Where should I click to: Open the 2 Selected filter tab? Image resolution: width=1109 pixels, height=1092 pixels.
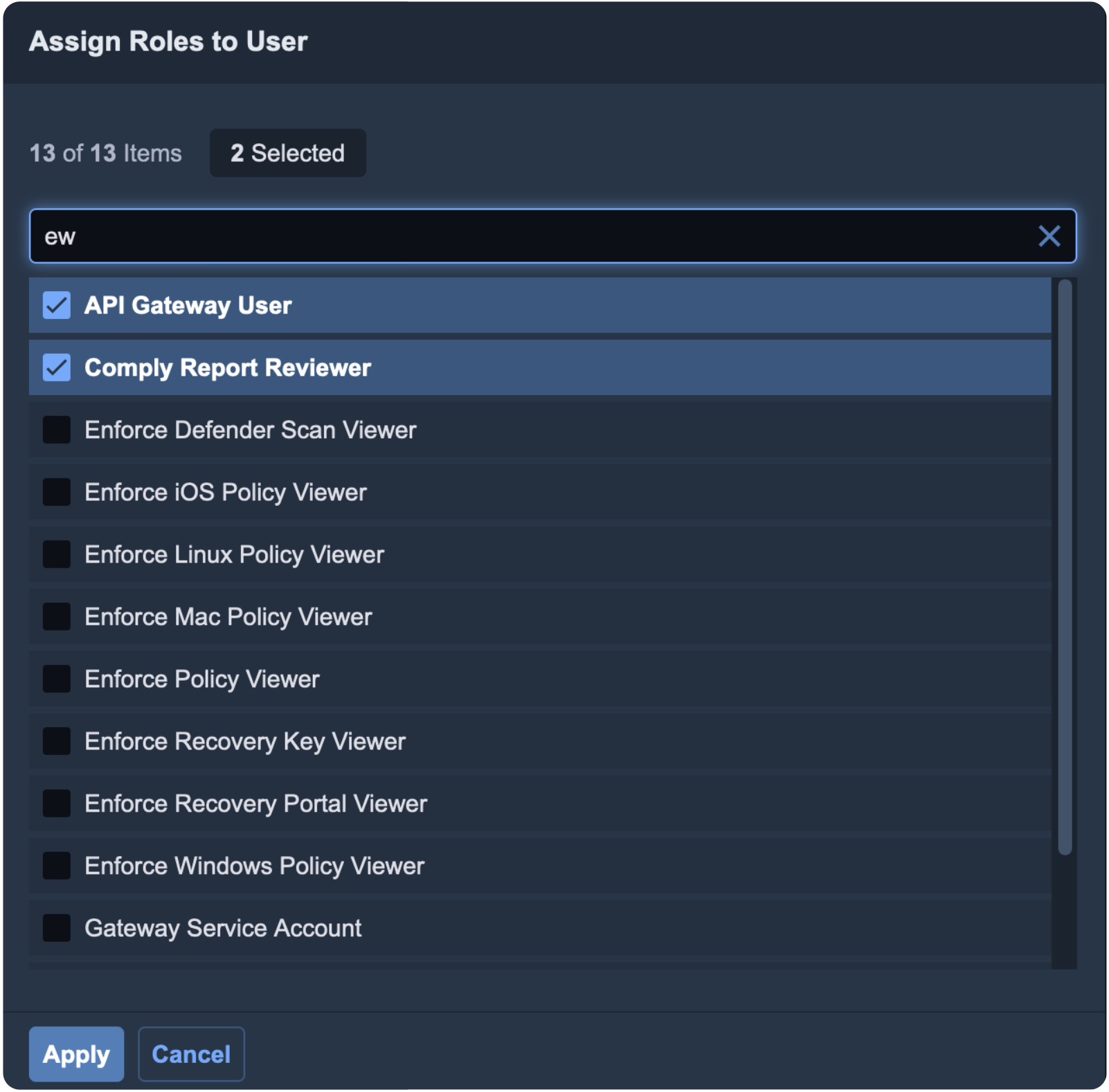[287, 153]
